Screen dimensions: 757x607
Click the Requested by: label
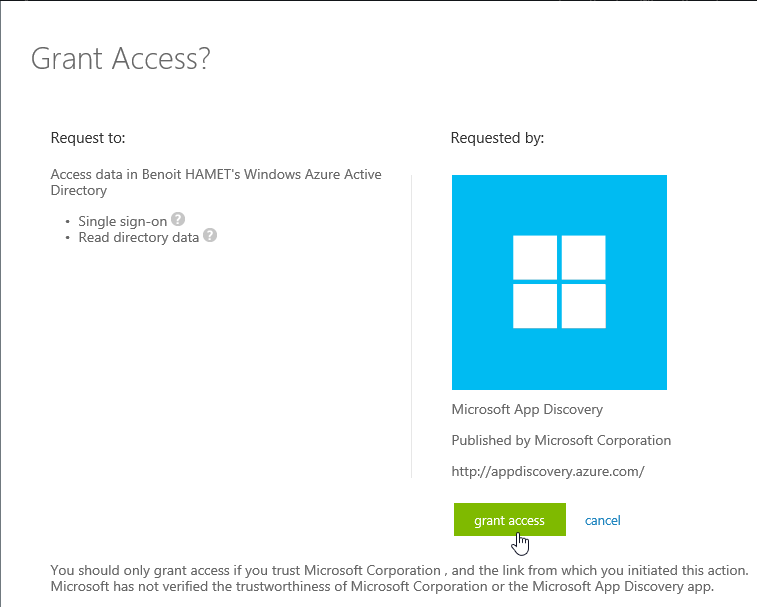pos(498,138)
